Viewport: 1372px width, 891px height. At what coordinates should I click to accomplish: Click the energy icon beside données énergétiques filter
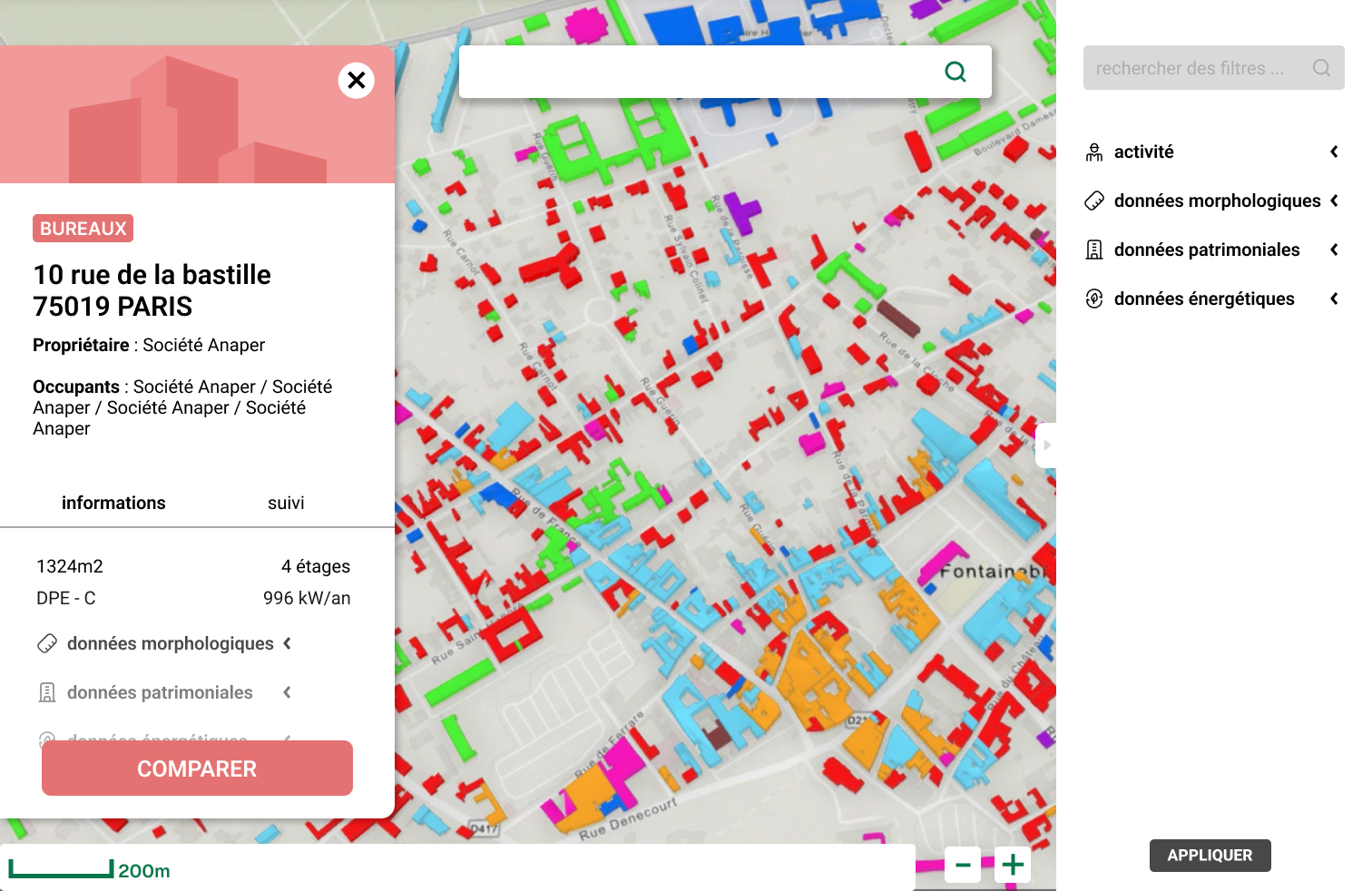tap(1094, 299)
